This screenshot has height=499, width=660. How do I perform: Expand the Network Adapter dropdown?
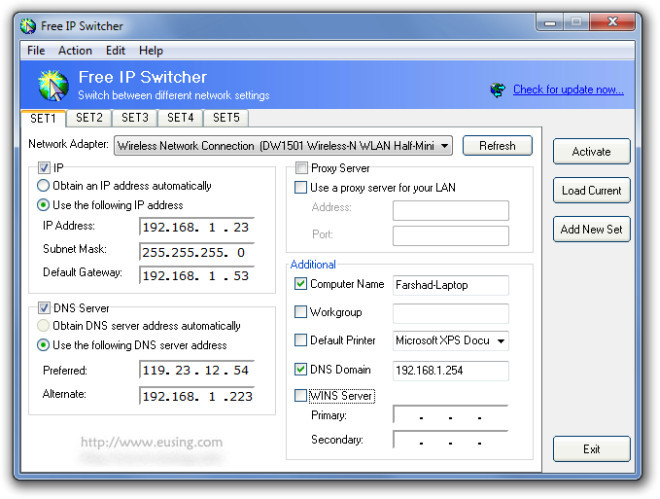pyautogui.click(x=444, y=146)
